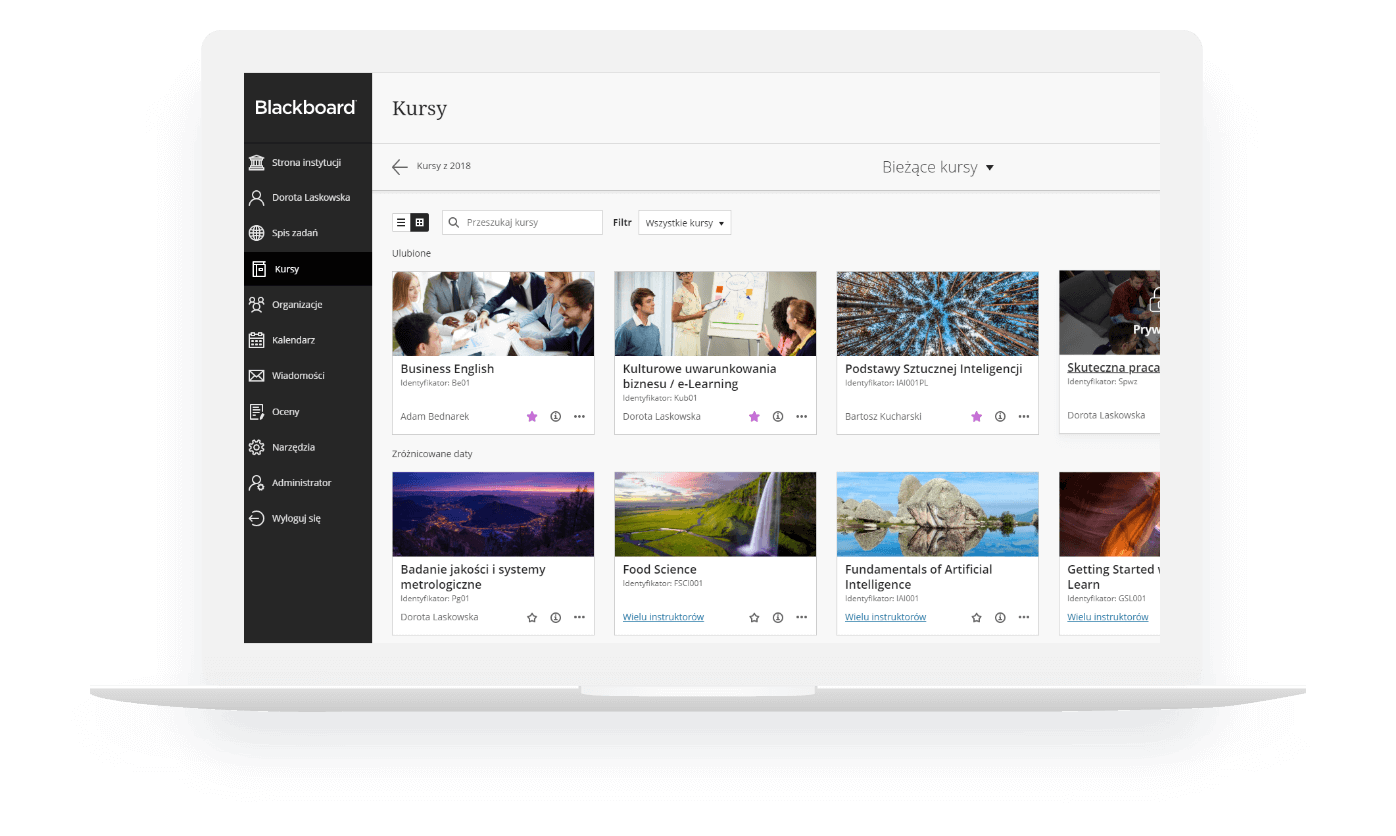Viewport: 1396px width, 836px height.
Task: Open Administrator person icon
Action: coord(257,483)
